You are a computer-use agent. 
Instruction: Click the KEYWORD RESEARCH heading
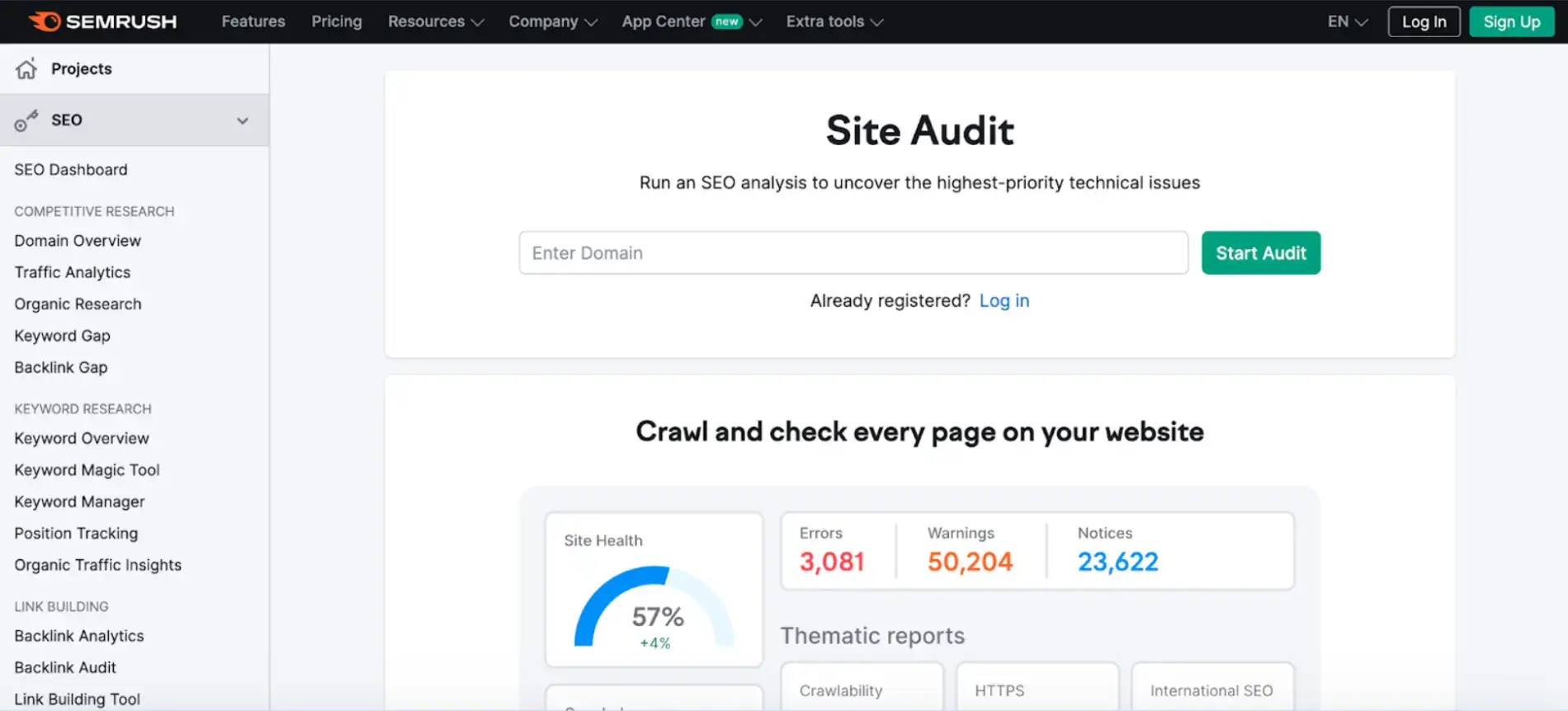[83, 408]
